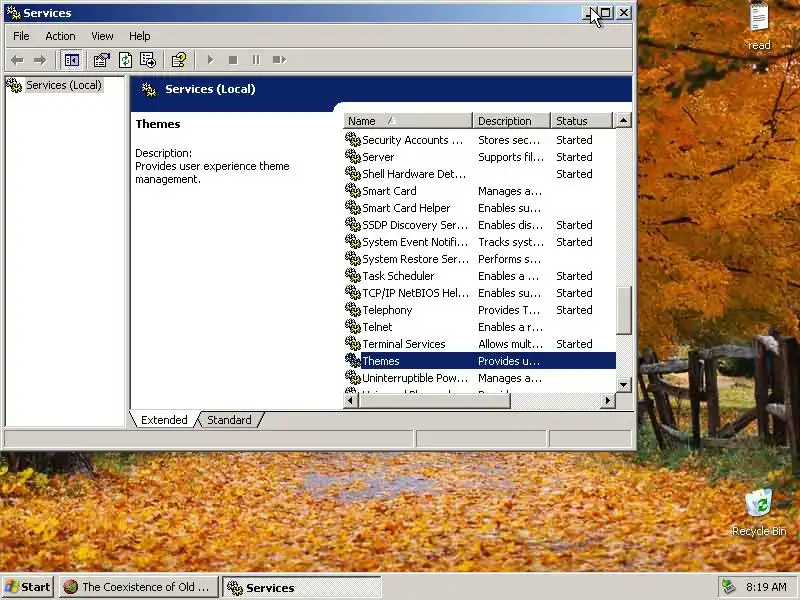Click the gear icon beside SSDP Discovery
The image size is (800, 600).
353,224
